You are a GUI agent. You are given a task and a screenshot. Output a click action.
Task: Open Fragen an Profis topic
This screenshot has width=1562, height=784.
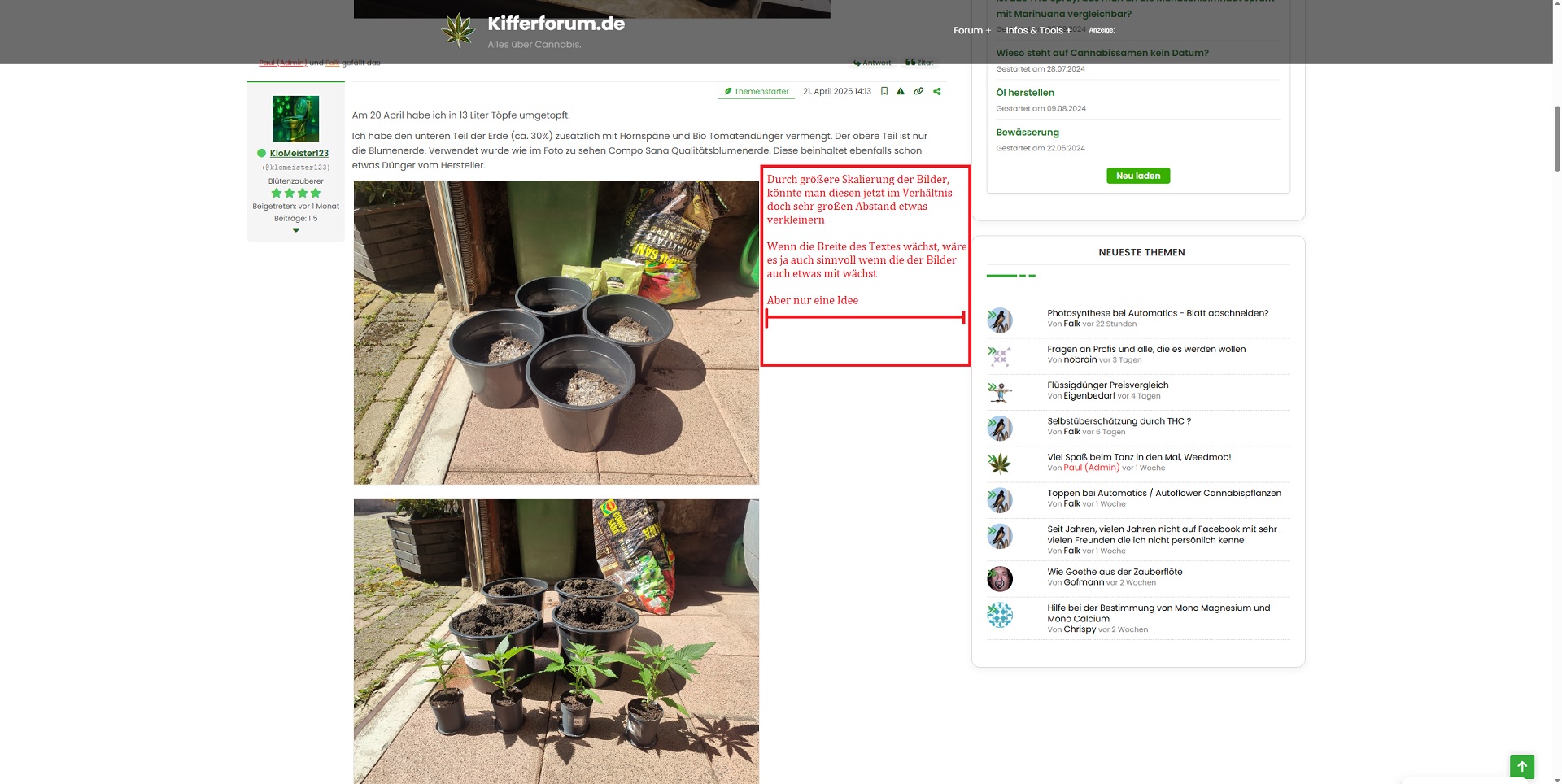tap(1146, 349)
